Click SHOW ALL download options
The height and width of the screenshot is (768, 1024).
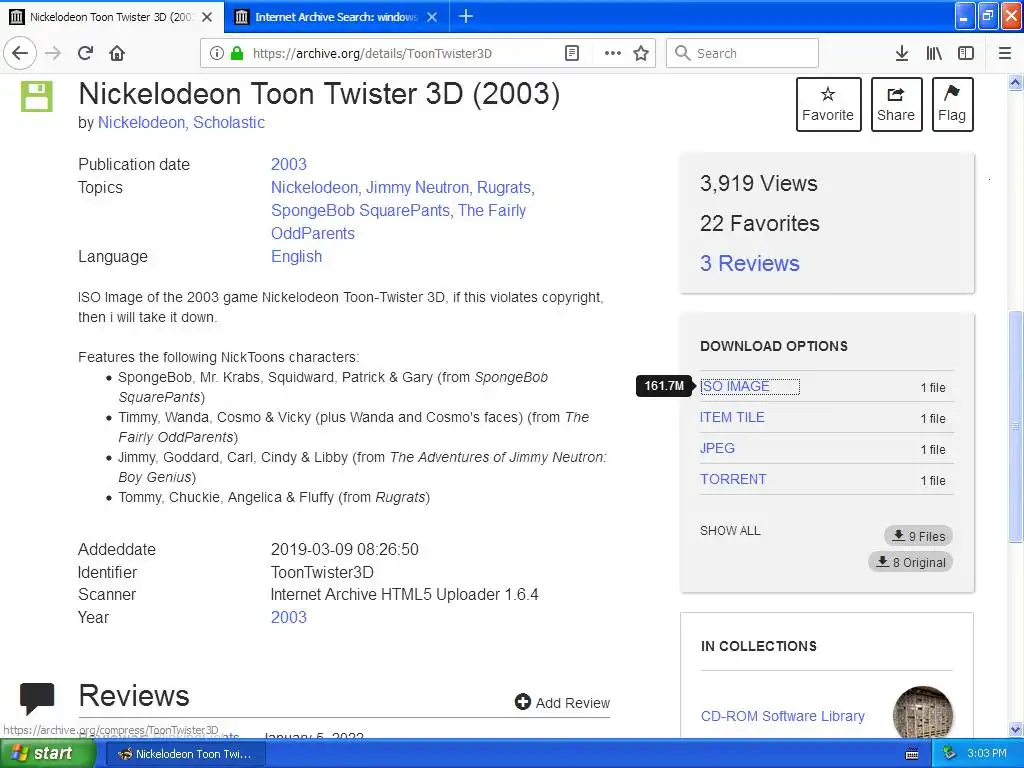click(730, 531)
